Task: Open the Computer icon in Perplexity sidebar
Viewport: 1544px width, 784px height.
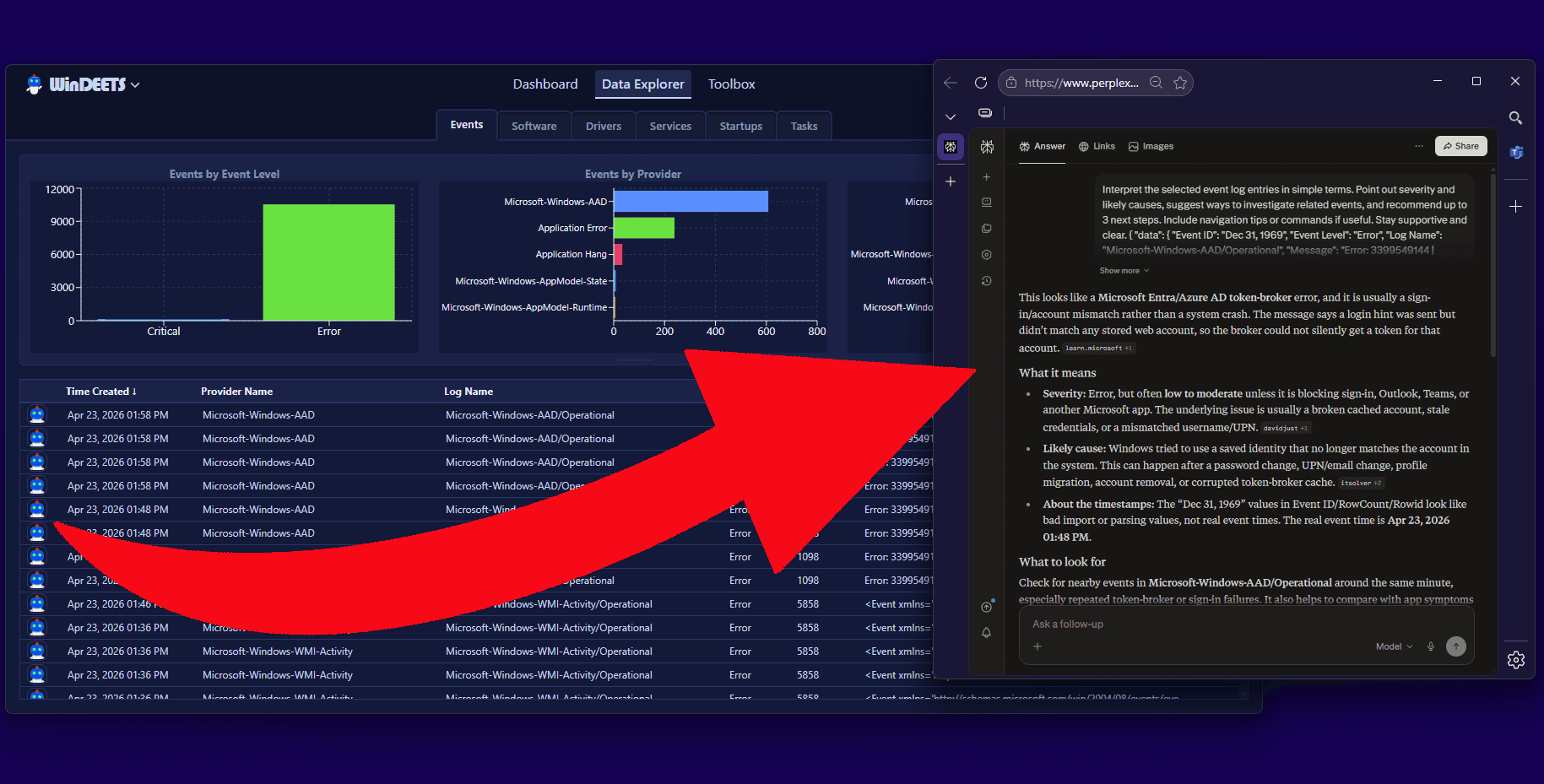Action: (987, 203)
